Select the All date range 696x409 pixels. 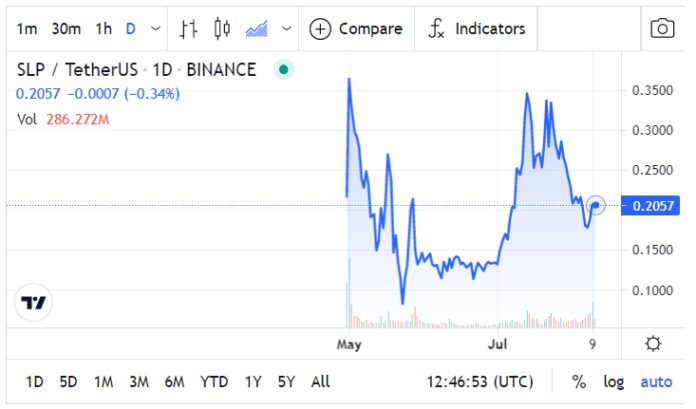pos(320,381)
